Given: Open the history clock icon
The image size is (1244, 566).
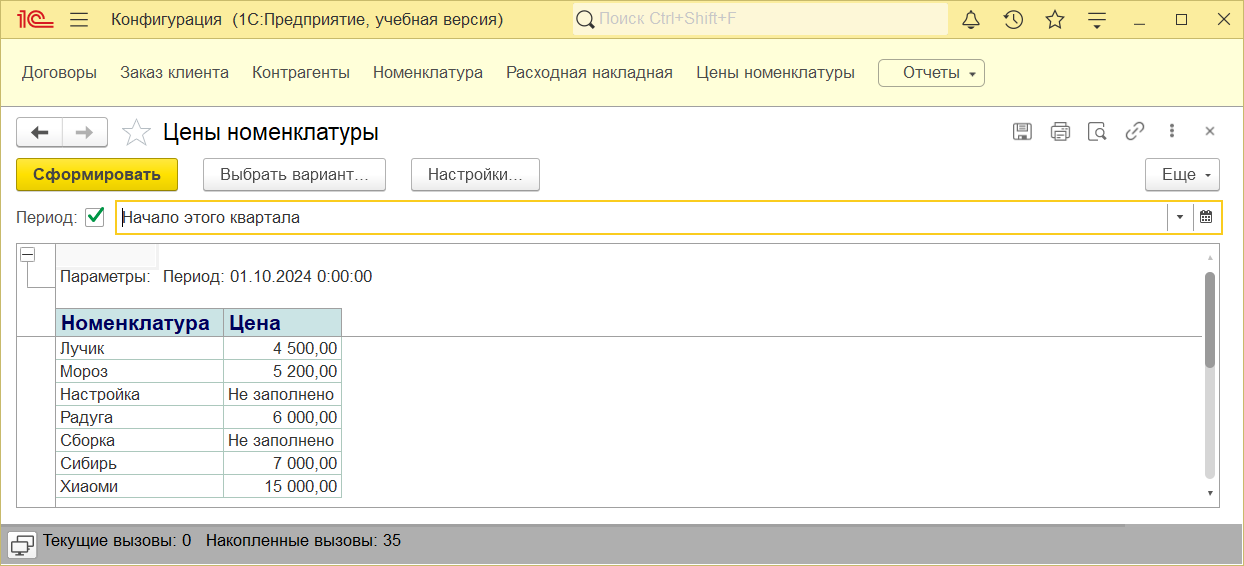Looking at the screenshot, I should (x=1013, y=19).
